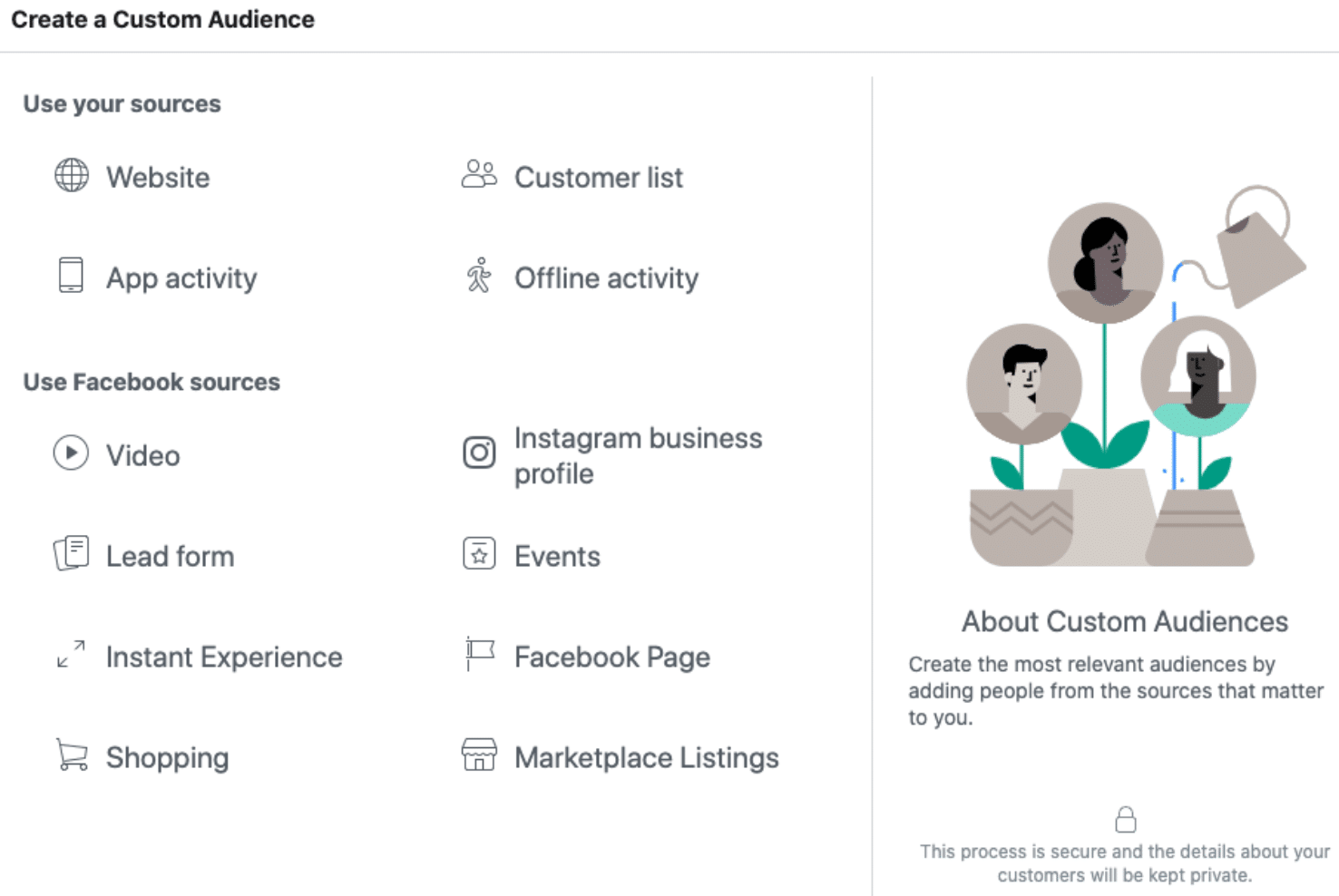
Task: Click the Create a Custom Audience title
Action: click(163, 19)
